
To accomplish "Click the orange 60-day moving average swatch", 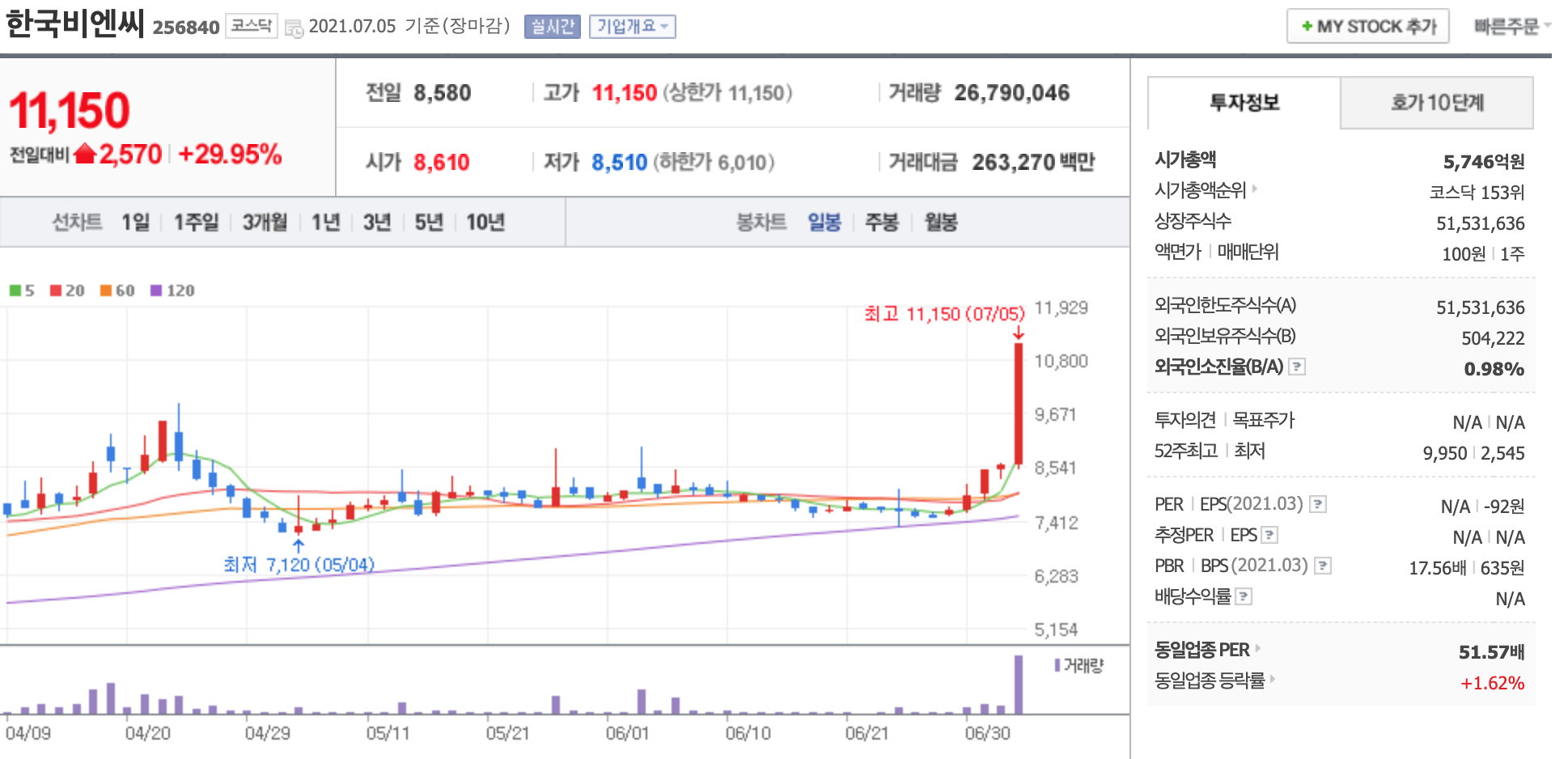I will [x=106, y=290].
